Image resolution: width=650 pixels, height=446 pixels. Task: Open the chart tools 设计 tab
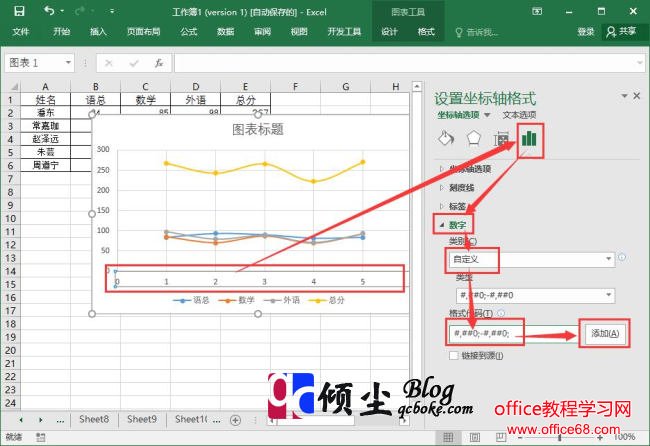coord(389,32)
